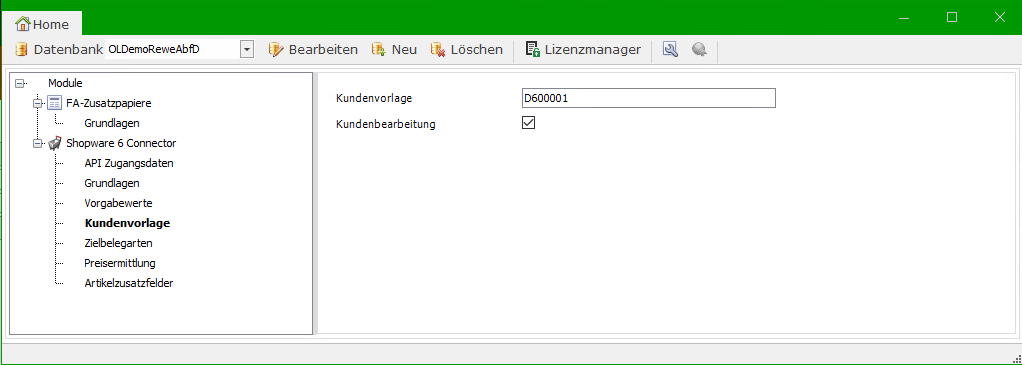
Task: Select Grundlagen under FA-Zusatzpapiere
Action: [x=111, y=123]
